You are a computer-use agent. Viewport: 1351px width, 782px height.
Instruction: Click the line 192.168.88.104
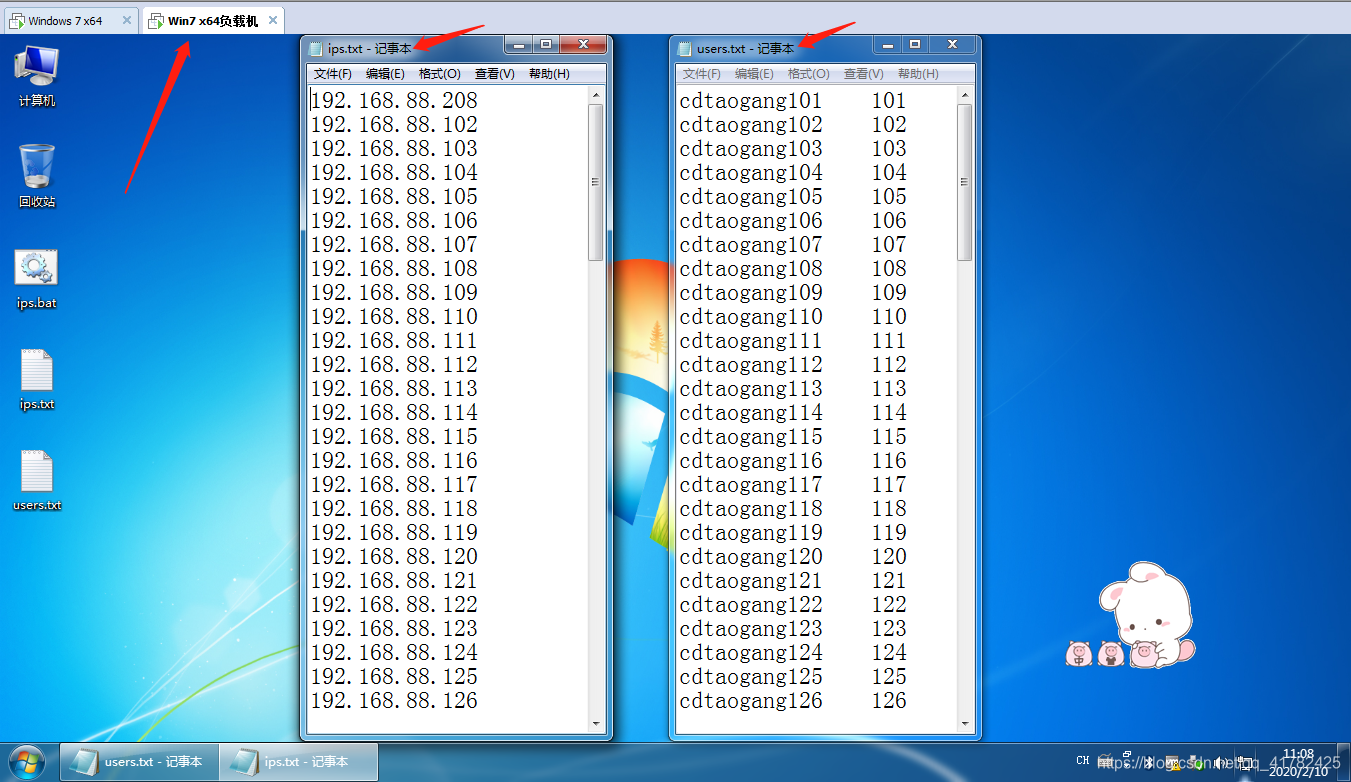pos(394,173)
